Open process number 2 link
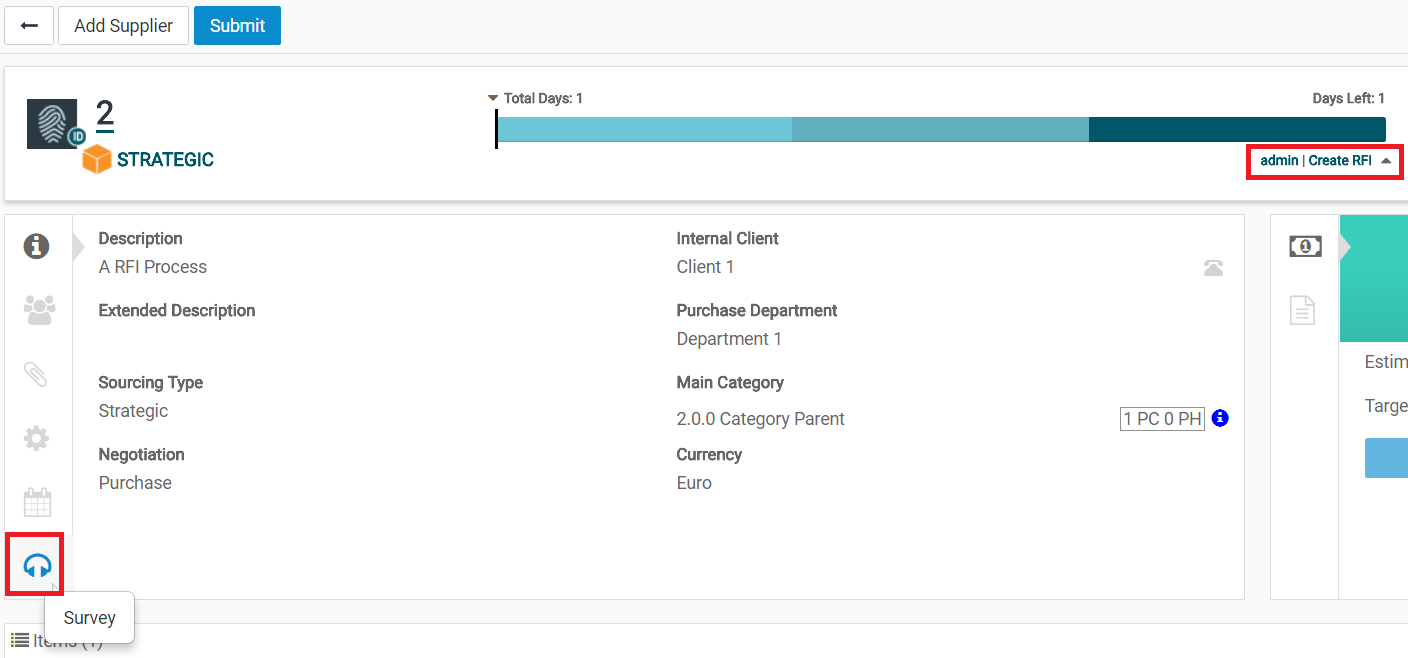 [105, 114]
